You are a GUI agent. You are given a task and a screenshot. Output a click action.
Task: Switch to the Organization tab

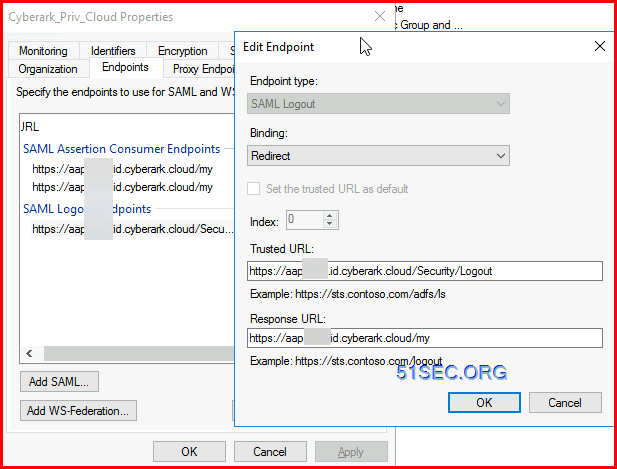(48, 69)
